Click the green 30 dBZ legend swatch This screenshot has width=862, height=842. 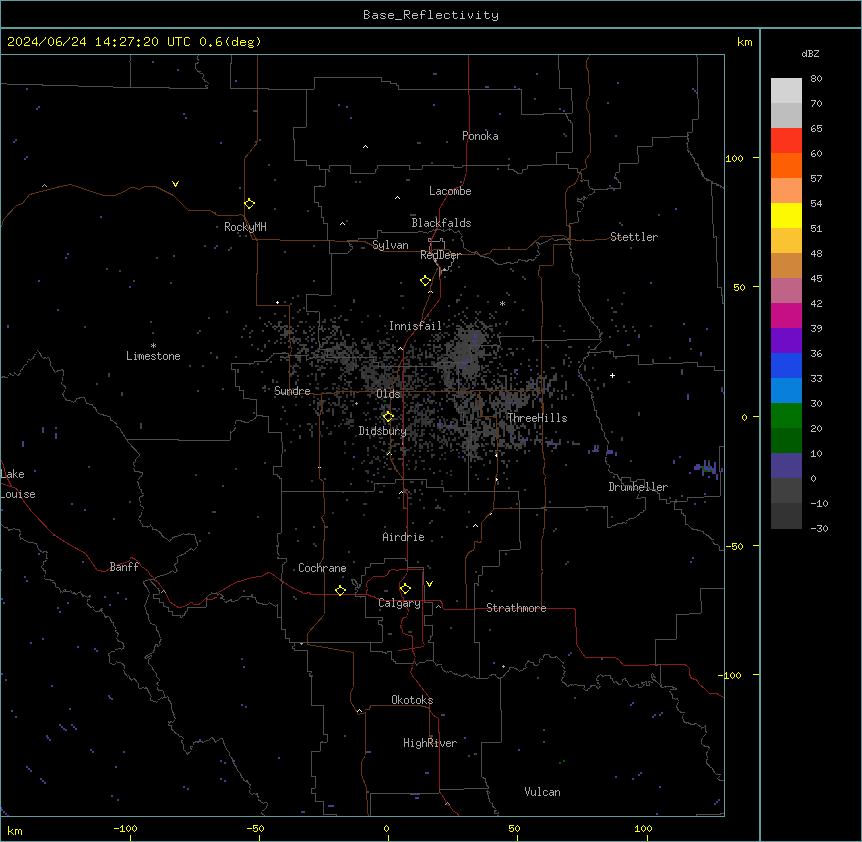[786, 416]
